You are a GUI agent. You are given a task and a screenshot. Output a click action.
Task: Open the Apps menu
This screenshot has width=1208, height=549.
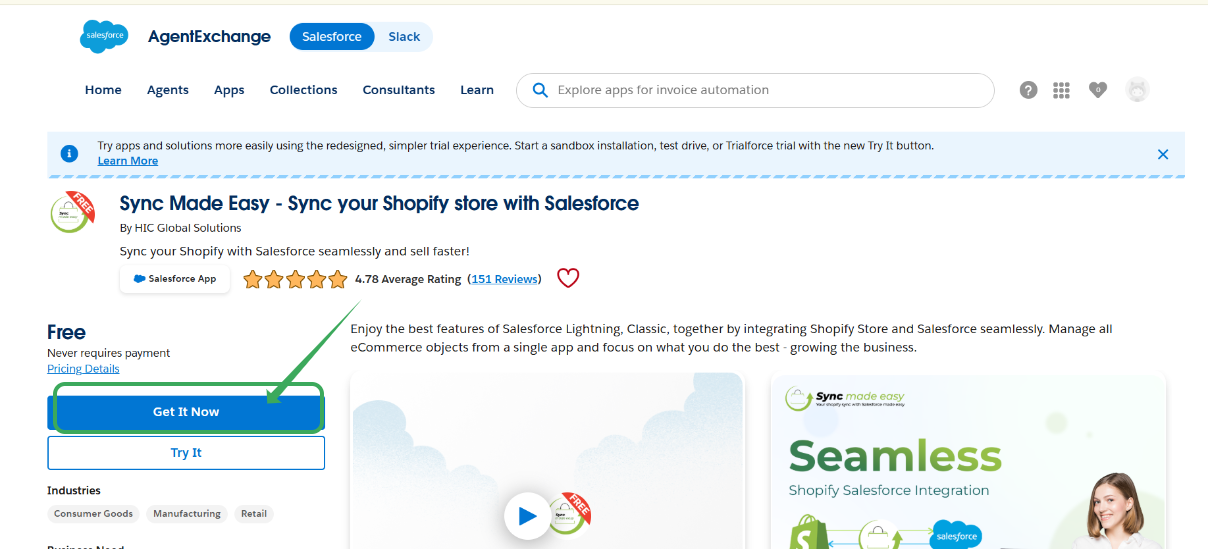[x=229, y=90]
